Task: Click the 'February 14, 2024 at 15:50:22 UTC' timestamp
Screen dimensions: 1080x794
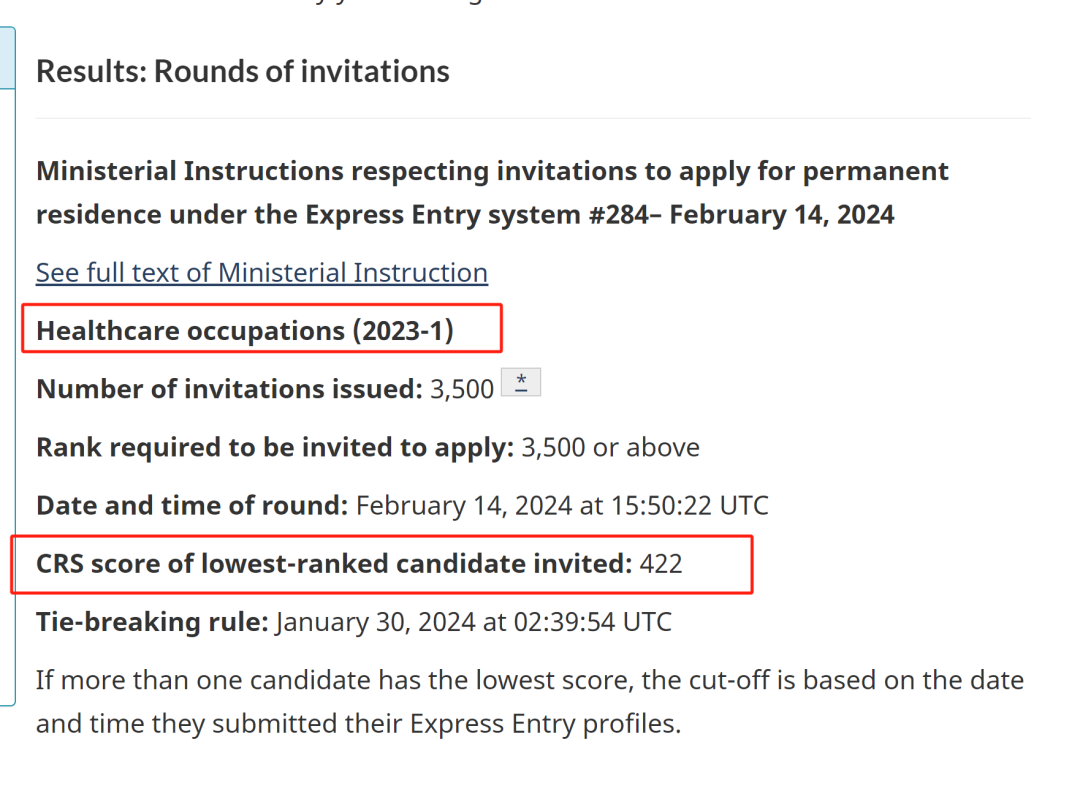Action: [562, 505]
